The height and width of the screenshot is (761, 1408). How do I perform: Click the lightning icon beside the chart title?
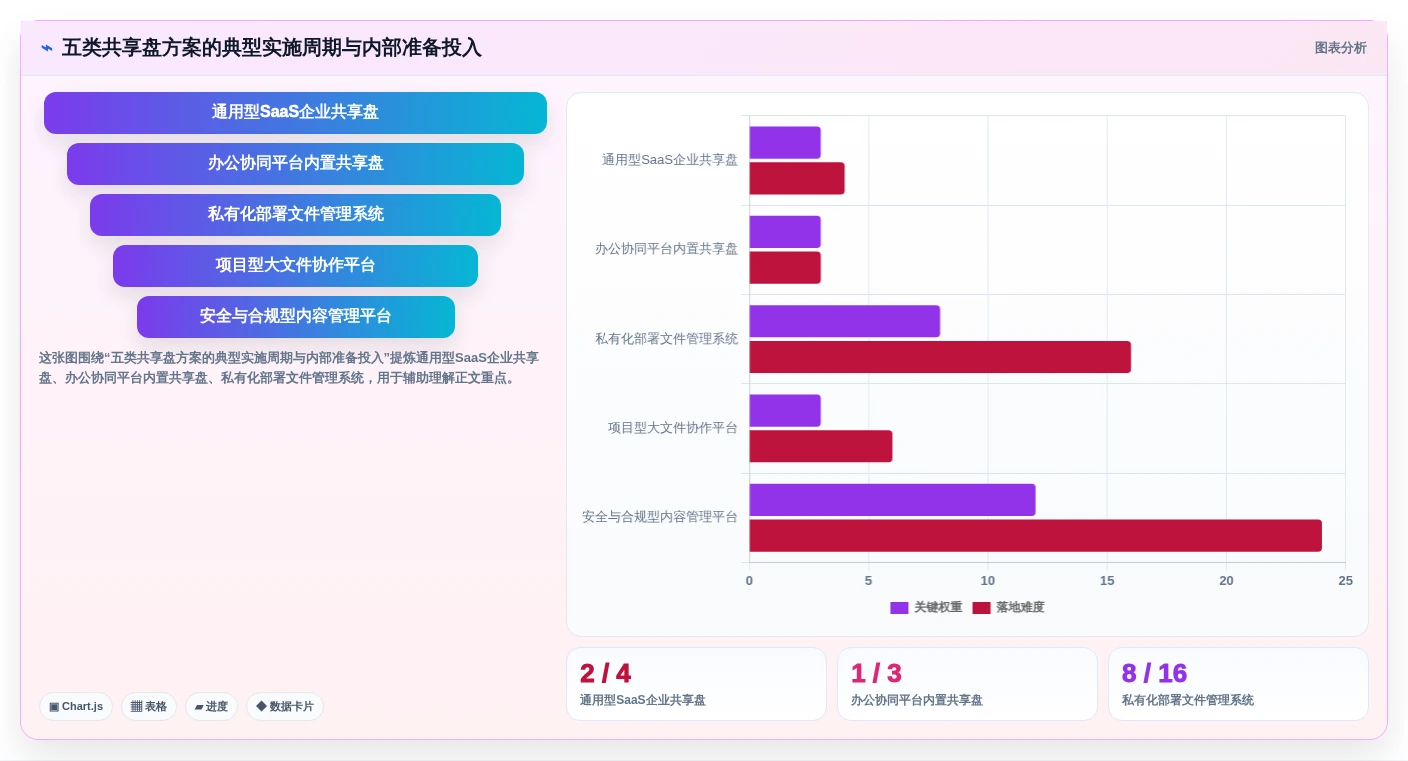[47, 48]
